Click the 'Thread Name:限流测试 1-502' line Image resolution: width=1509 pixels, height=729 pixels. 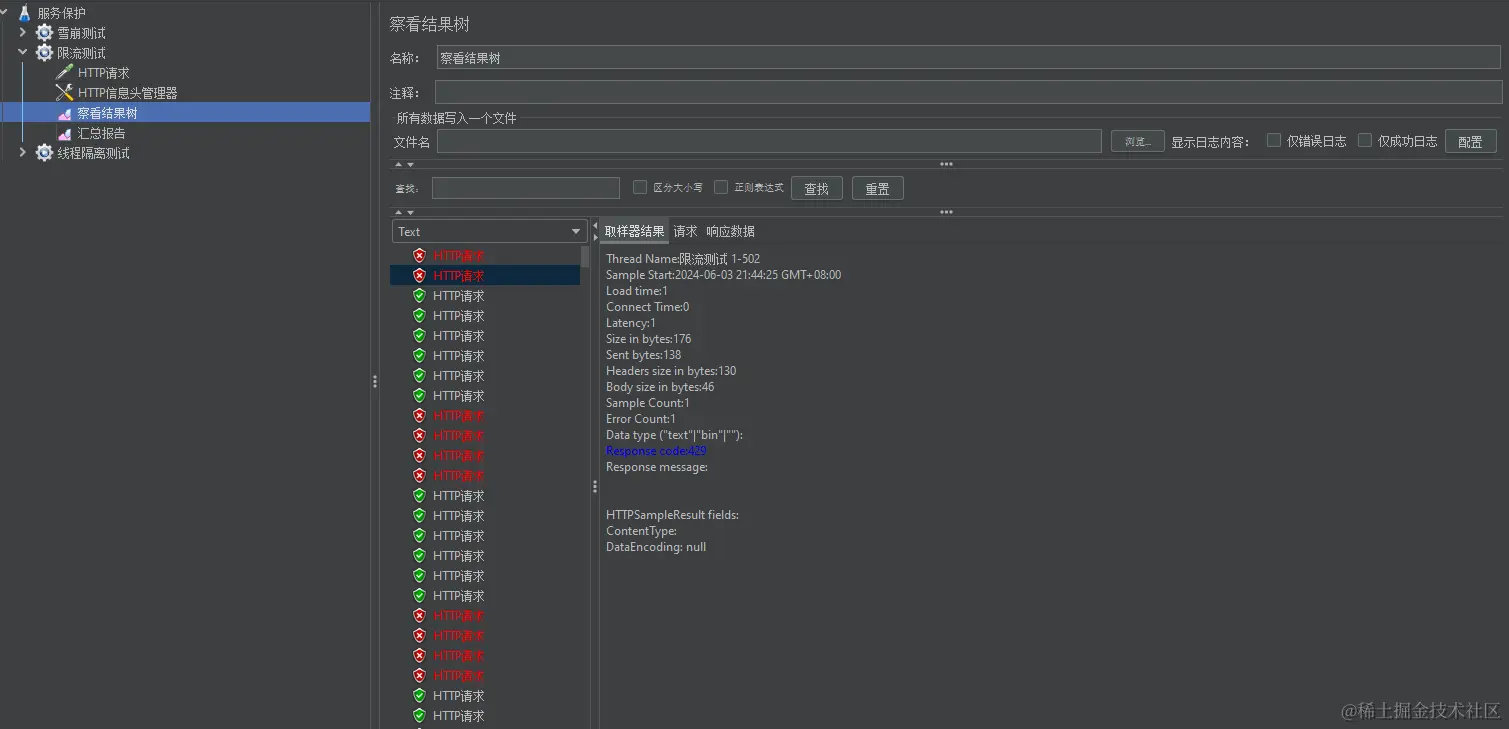pos(683,259)
